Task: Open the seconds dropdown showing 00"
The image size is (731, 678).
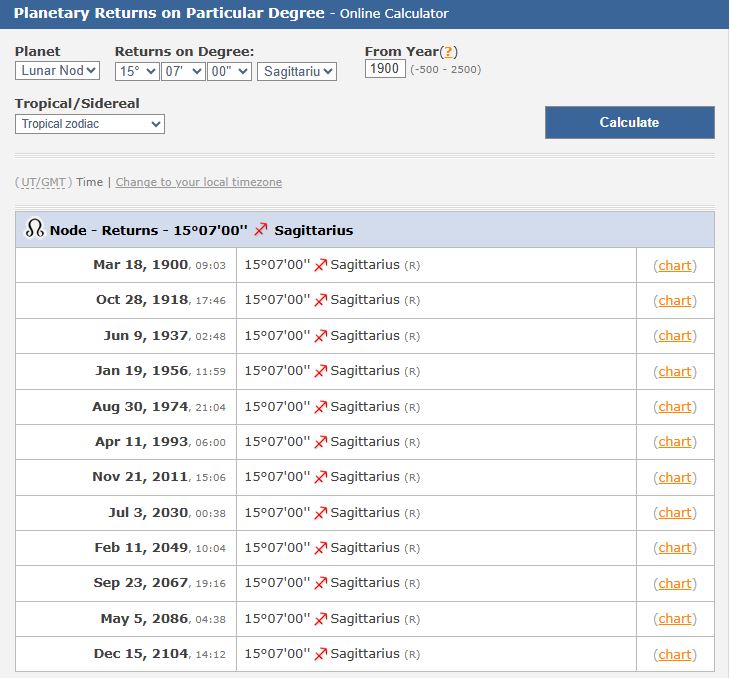Action: coord(229,71)
